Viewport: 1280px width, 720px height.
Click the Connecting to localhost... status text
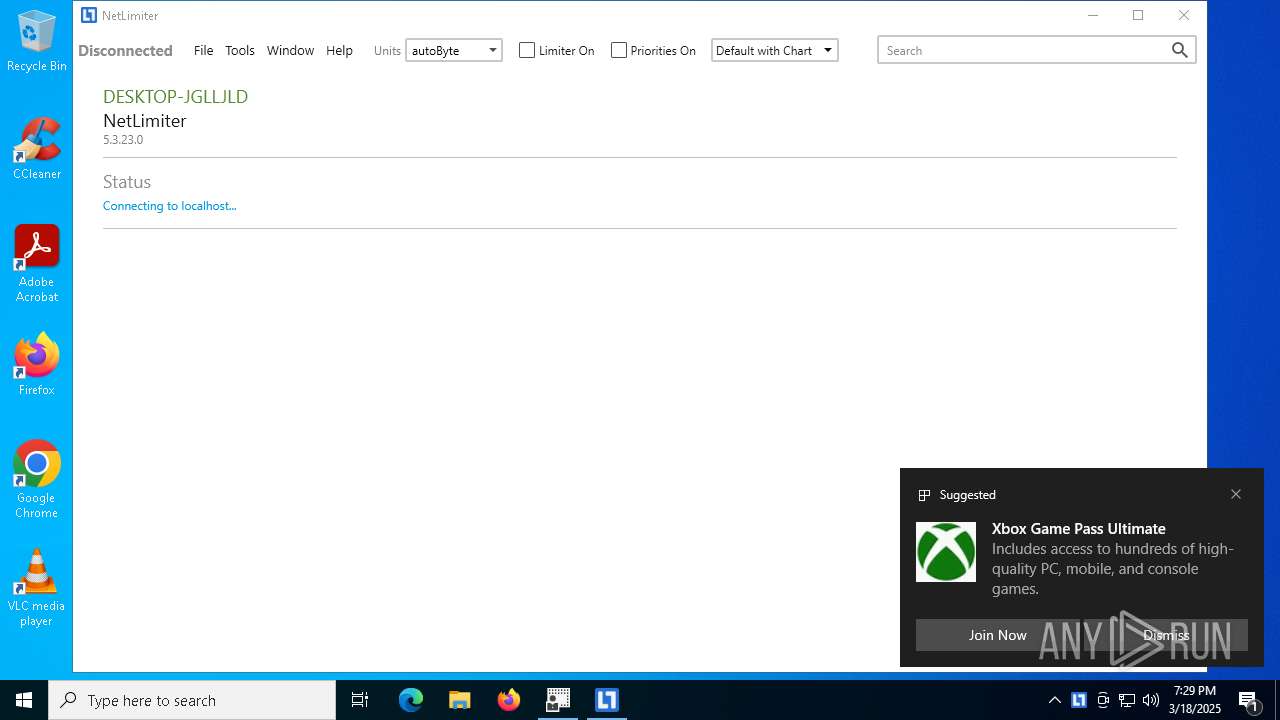point(170,206)
